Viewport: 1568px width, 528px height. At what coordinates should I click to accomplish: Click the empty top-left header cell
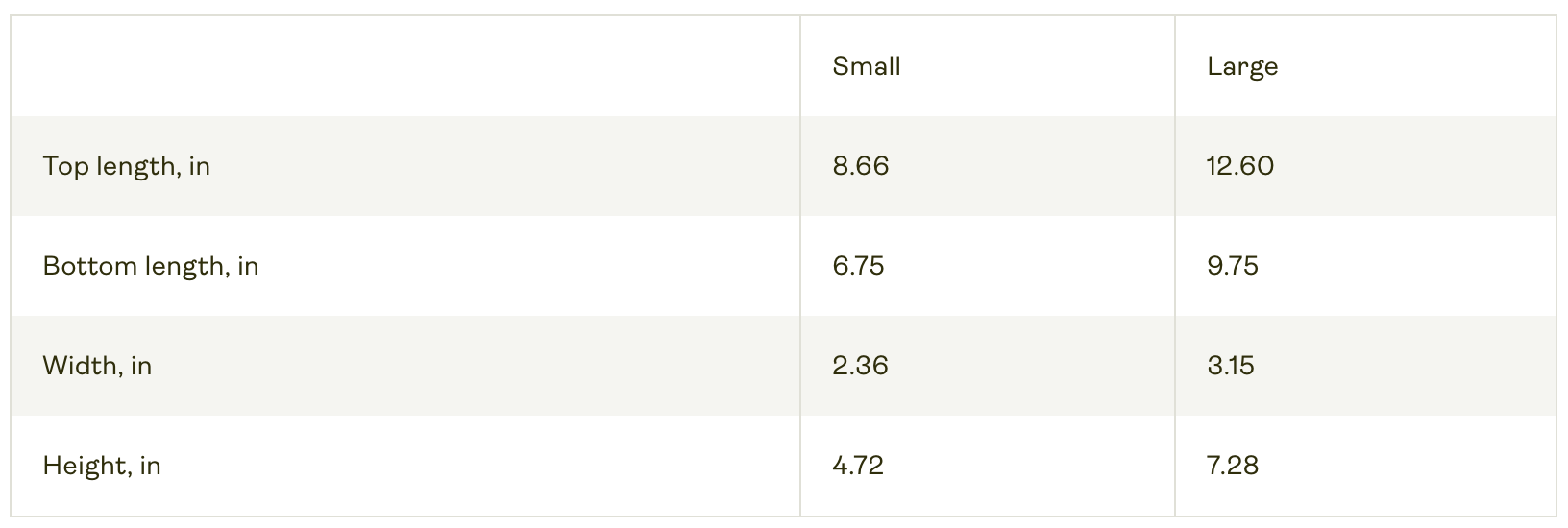click(x=404, y=66)
